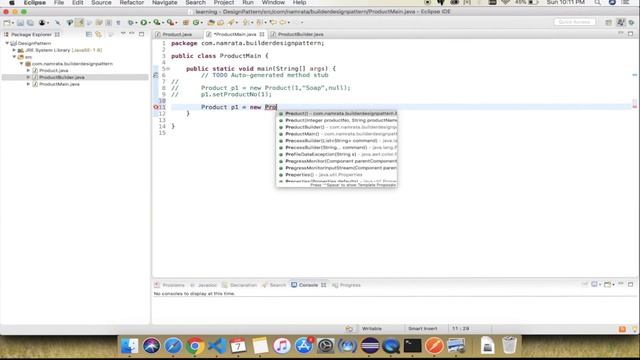
Task: Choose ProductBuilder() autocomplete proposal
Action: 337,127
